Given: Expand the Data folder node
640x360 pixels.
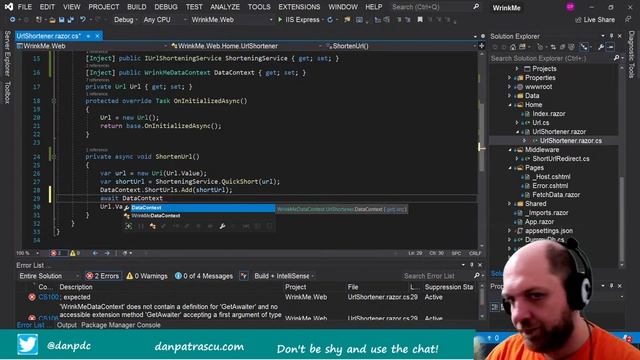Looking at the screenshot, I should tap(509, 96).
